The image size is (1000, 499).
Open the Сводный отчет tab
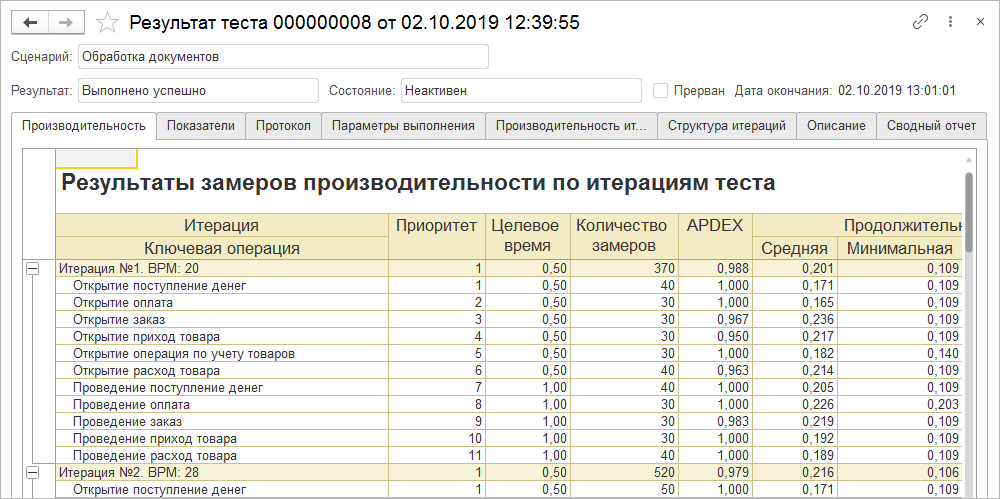[x=931, y=126]
